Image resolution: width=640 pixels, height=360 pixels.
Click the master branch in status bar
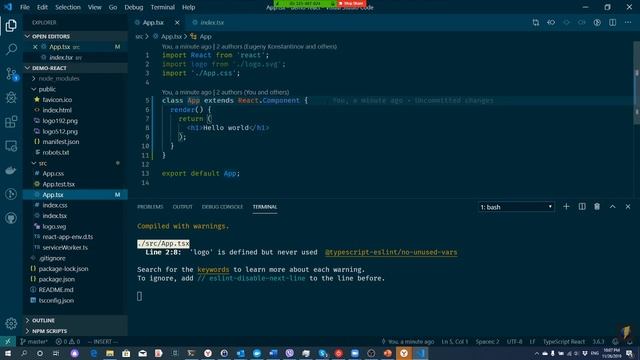(x=34, y=342)
